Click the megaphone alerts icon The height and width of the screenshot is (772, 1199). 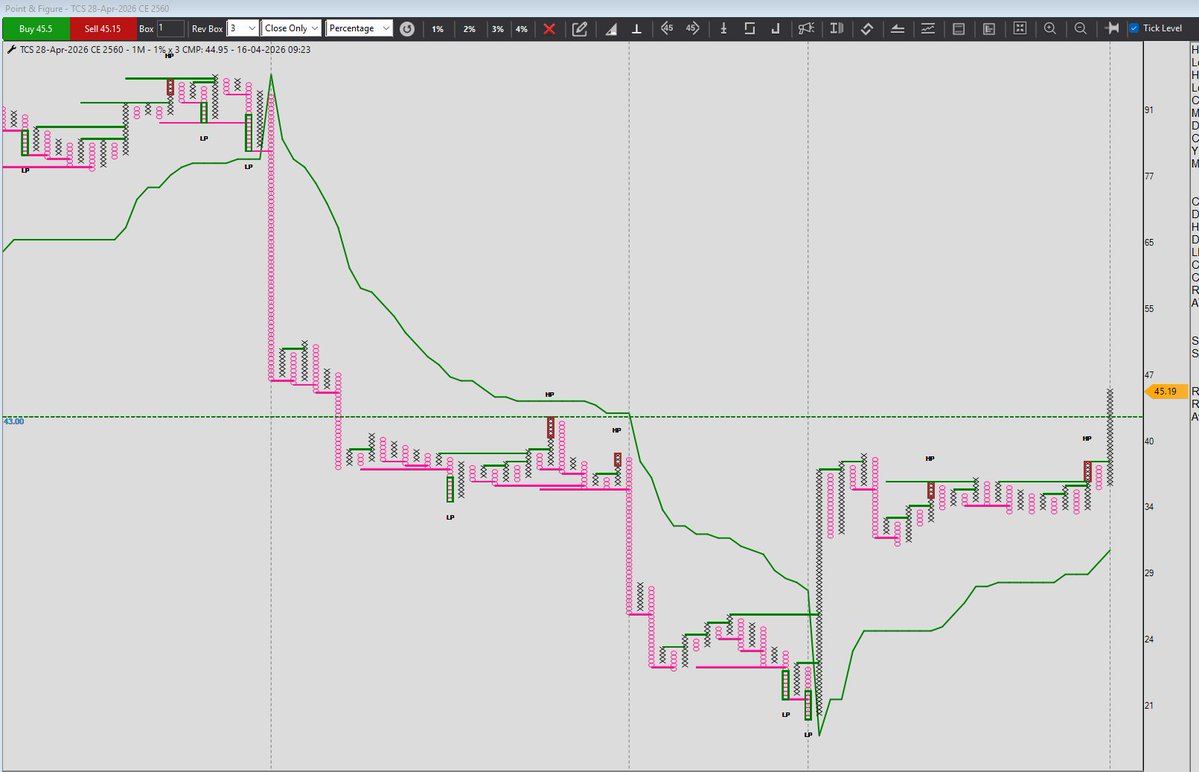point(806,28)
